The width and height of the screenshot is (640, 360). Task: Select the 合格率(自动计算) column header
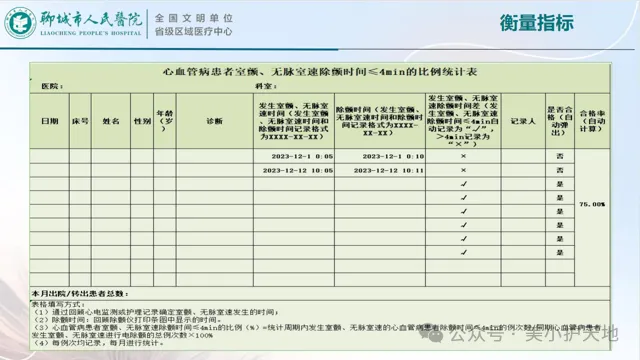pyautogui.click(x=592, y=121)
